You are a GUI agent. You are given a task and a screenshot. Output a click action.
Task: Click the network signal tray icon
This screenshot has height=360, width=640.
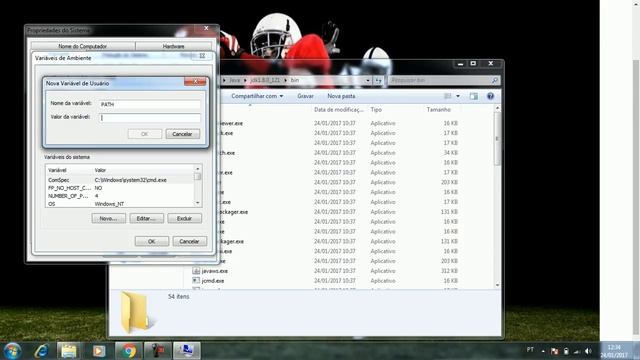tap(577, 351)
